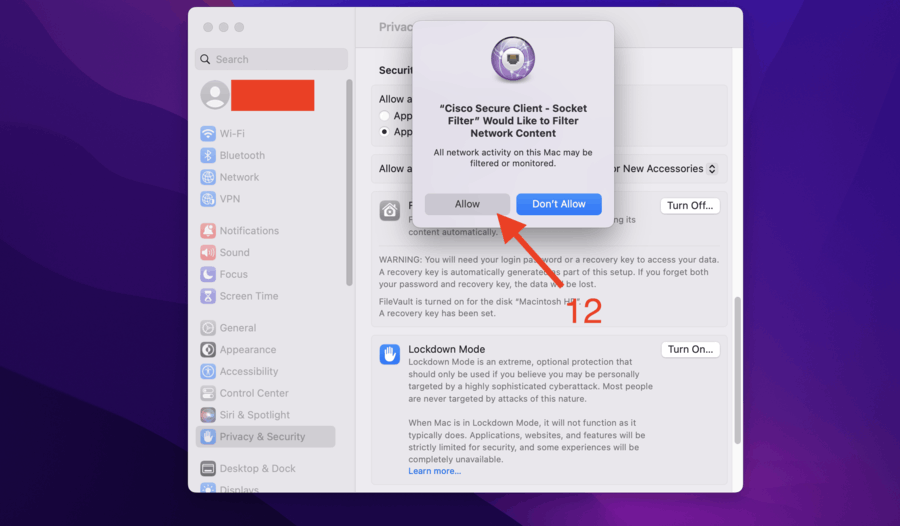Select the Bluetooth icon in sidebar

click(x=208, y=156)
